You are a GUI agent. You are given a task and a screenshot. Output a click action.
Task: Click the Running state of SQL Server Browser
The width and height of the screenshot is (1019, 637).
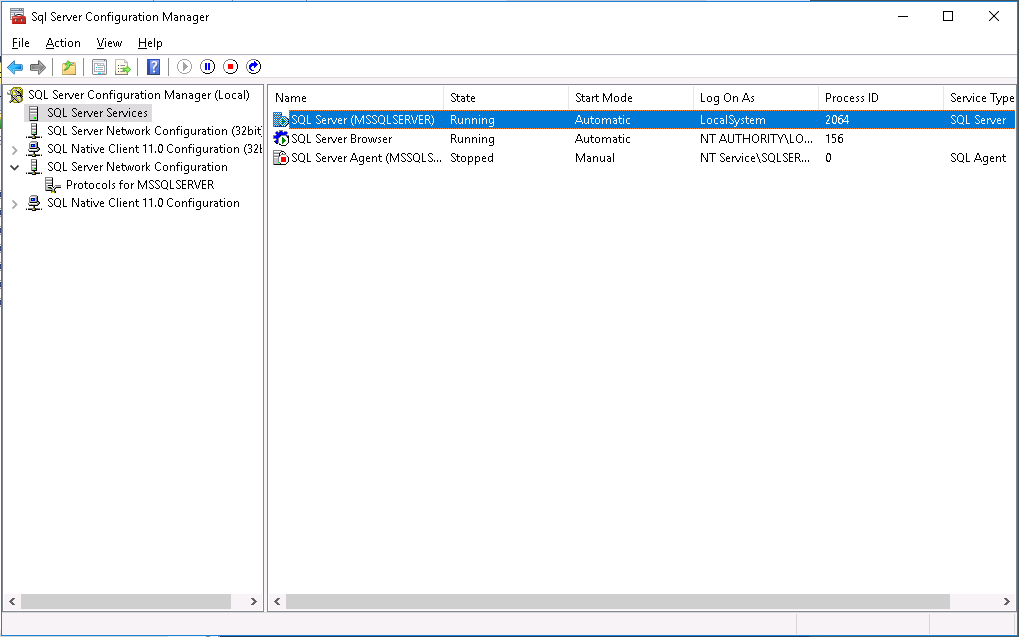click(x=472, y=139)
